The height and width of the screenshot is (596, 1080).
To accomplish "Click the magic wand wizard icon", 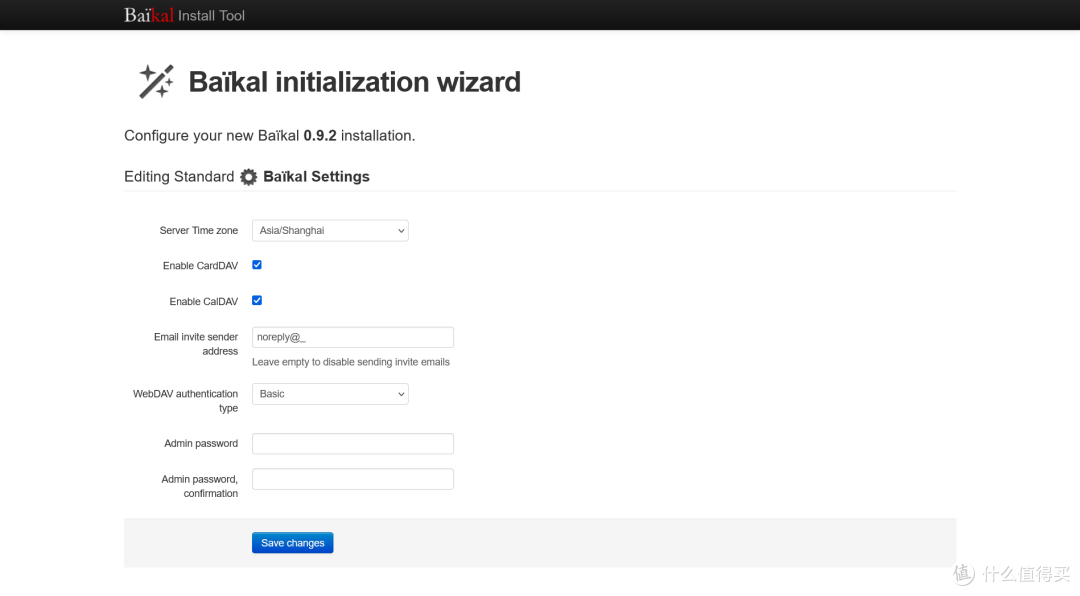I will pos(156,81).
